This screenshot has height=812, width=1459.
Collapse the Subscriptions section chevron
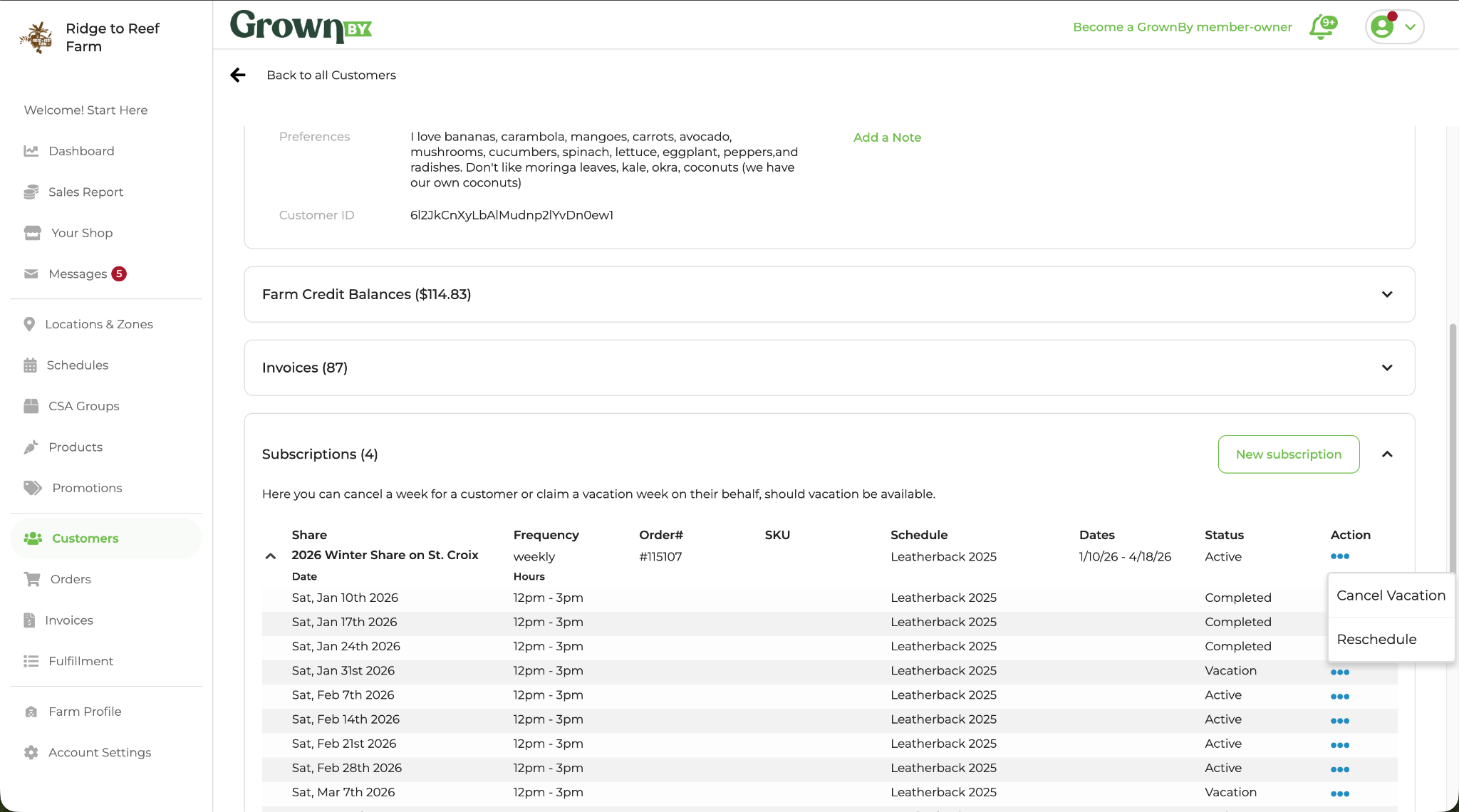coord(1386,454)
